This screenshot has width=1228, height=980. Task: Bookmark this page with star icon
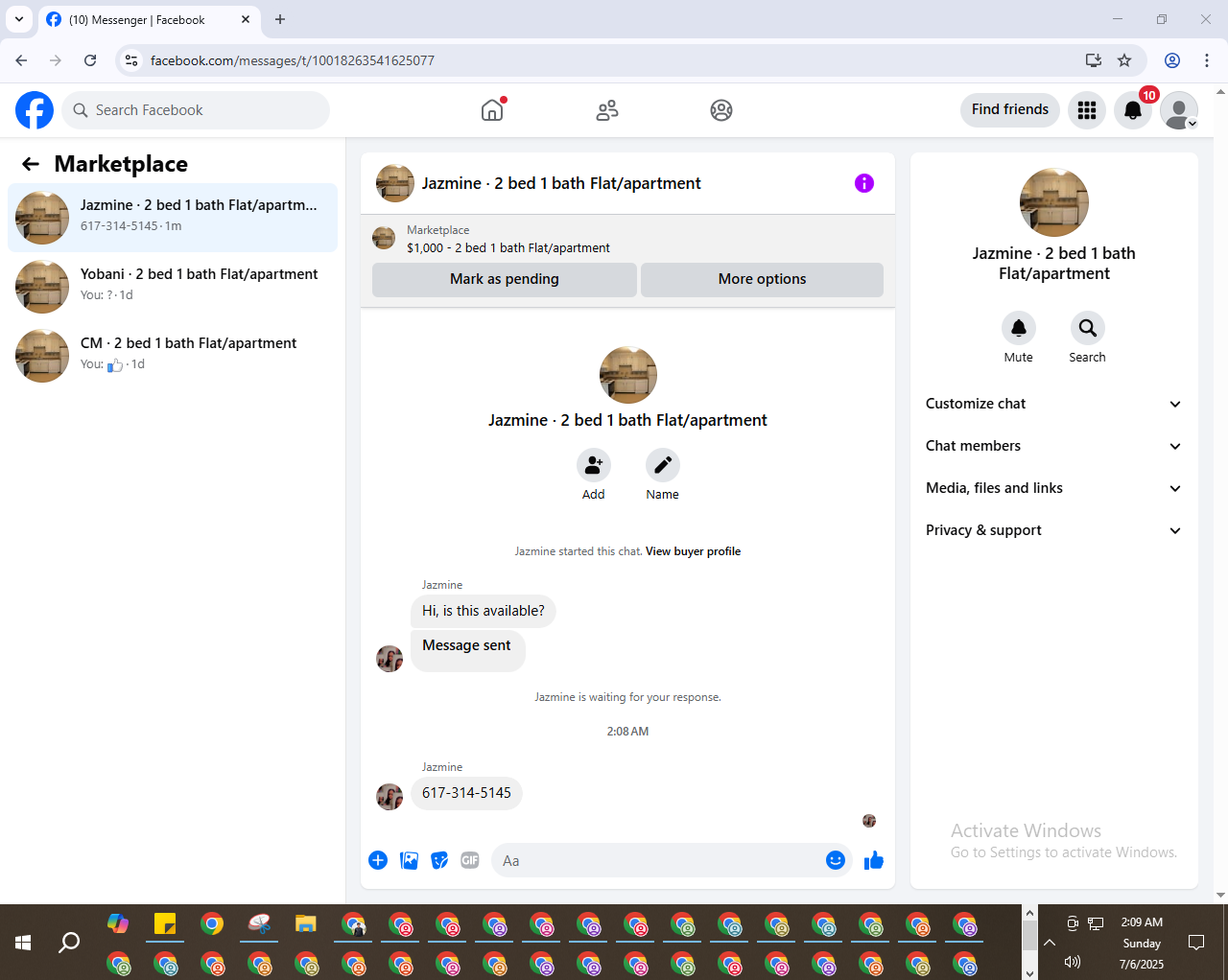pos(1124,60)
